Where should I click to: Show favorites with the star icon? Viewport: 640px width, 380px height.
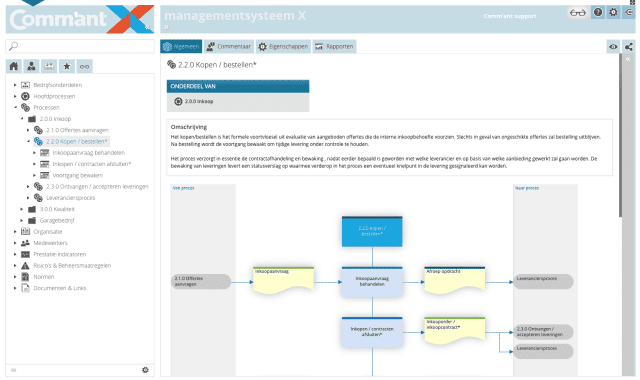pyautogui.click(x=67, y=66)
